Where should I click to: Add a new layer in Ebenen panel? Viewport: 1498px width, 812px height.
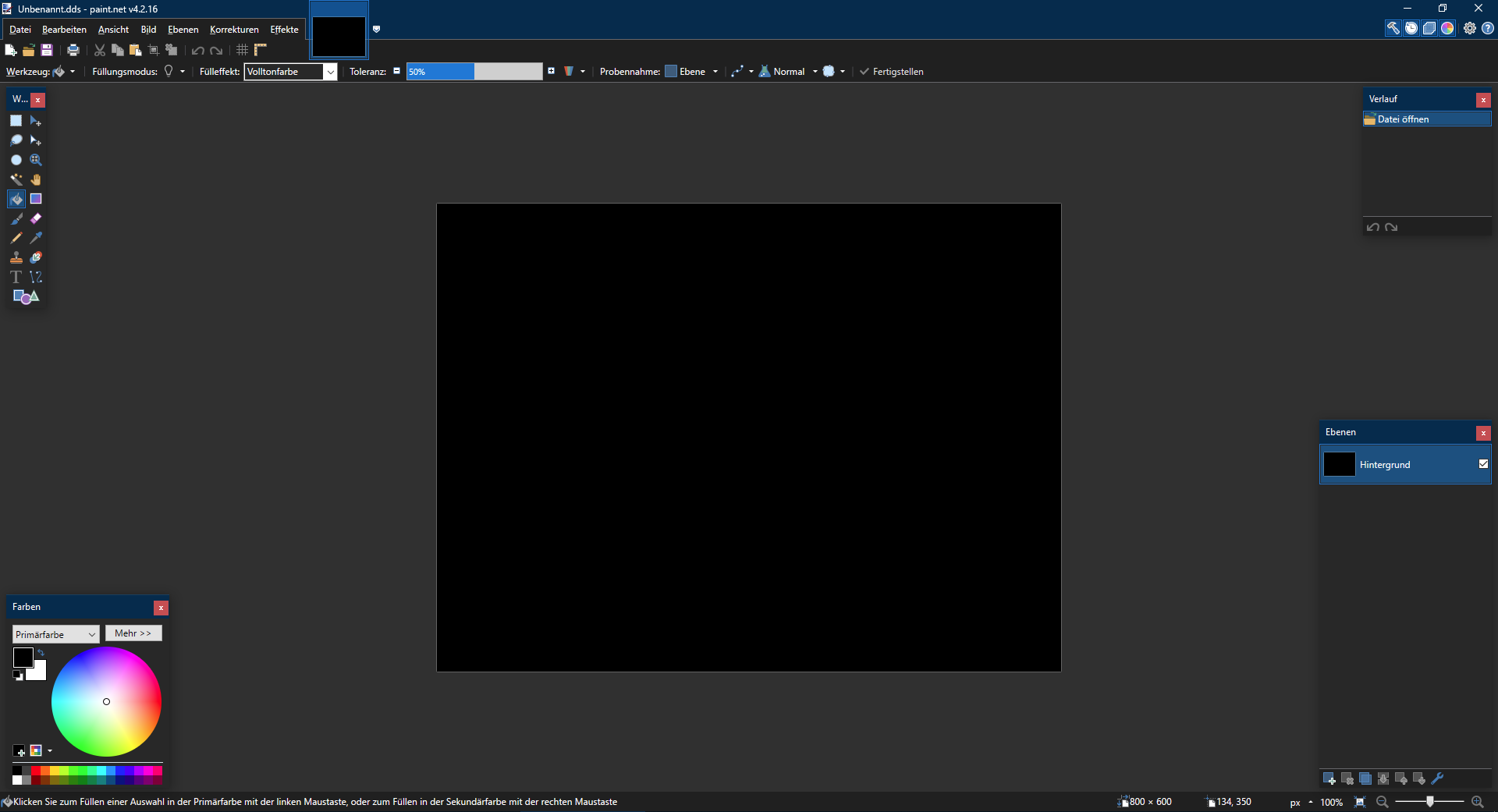pos(1329,778)
